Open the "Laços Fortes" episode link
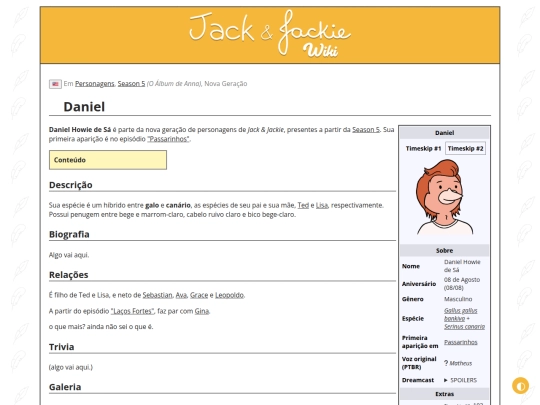 (132, 311)
